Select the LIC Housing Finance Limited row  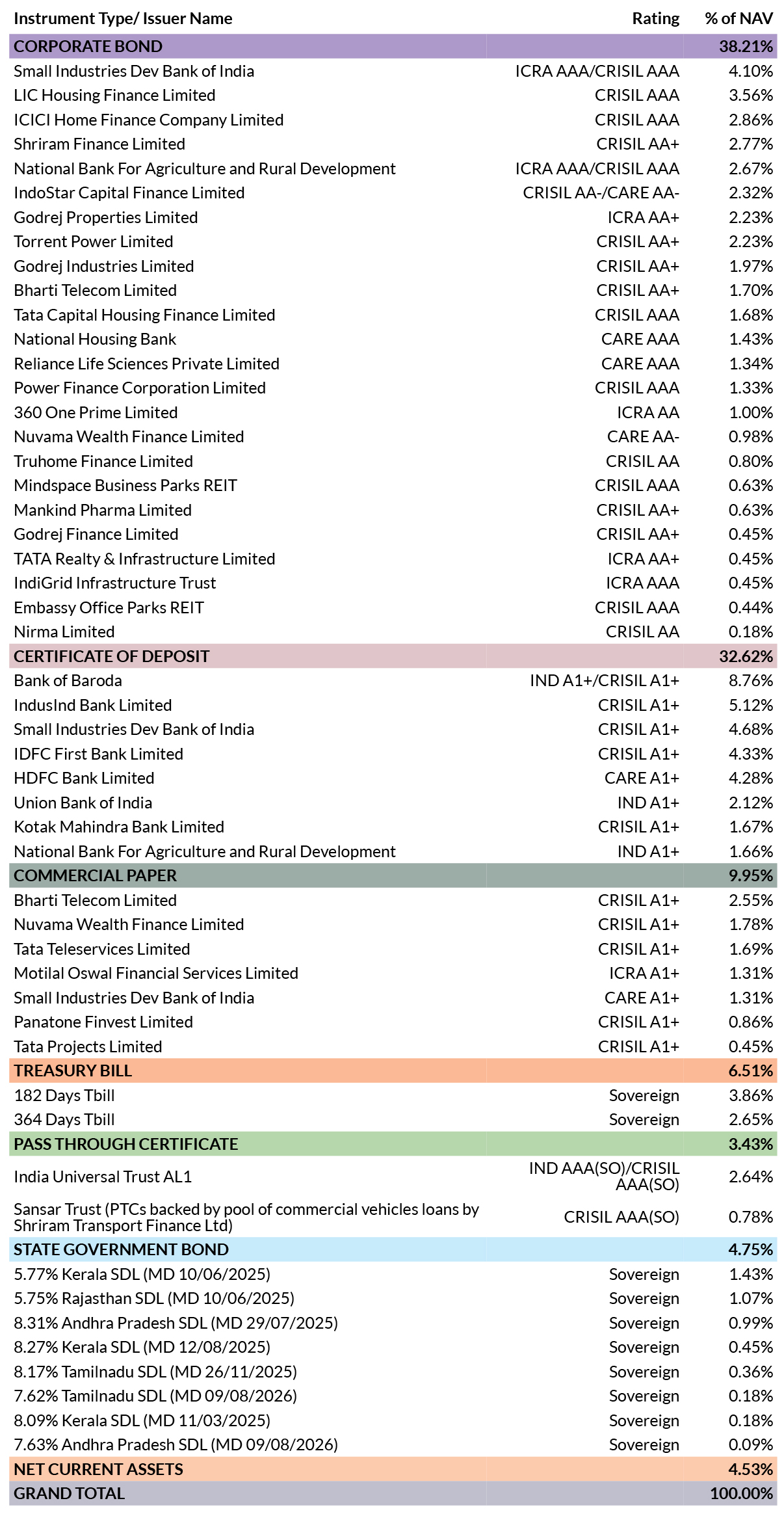[x=393, y=96]
